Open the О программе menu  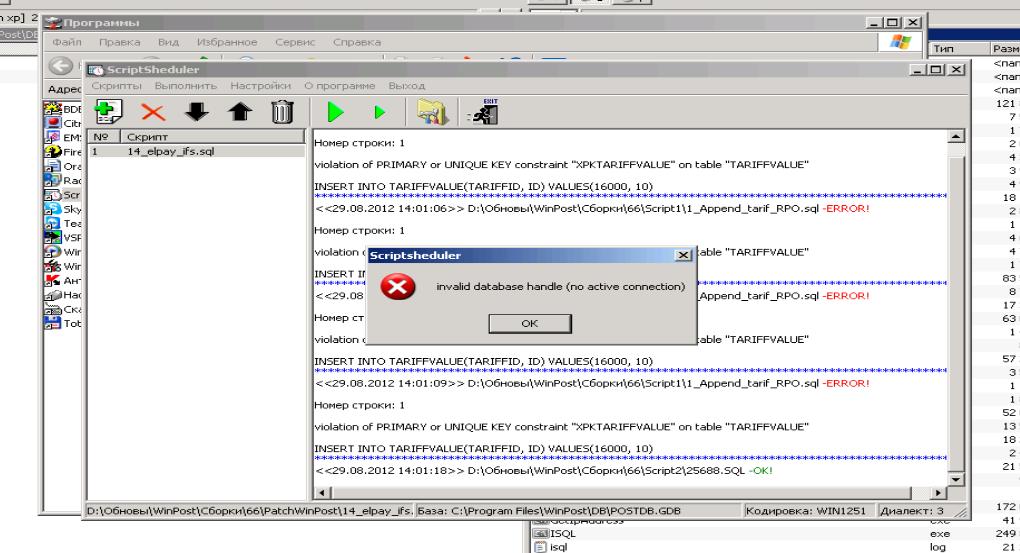tap(340, 86)
